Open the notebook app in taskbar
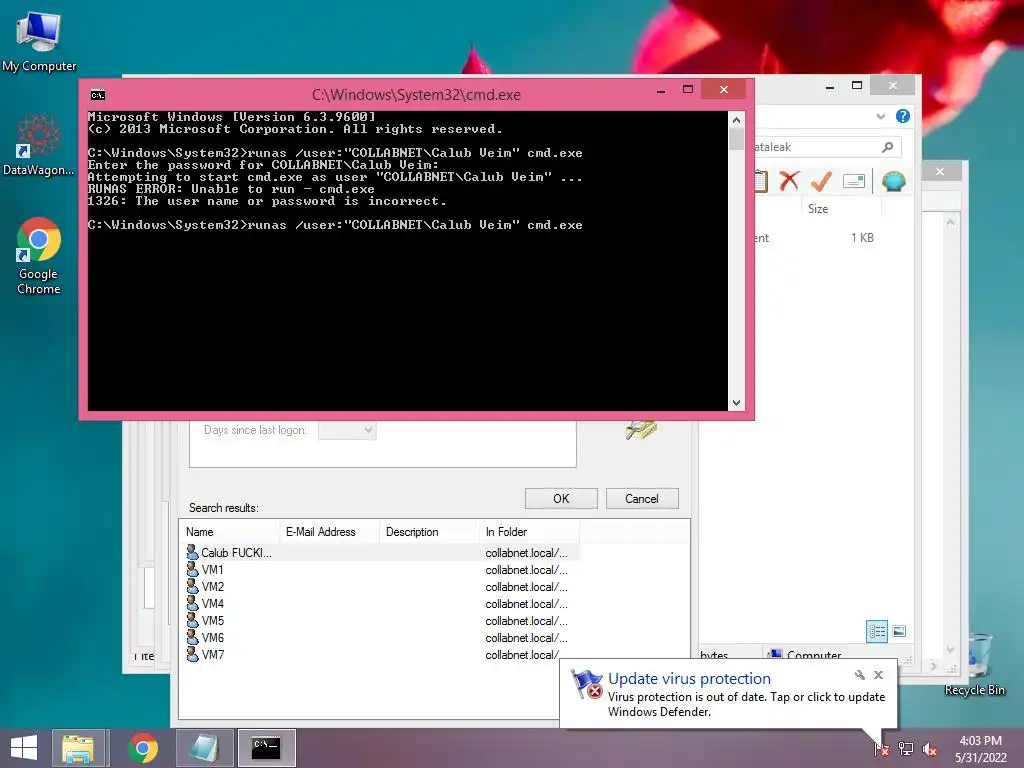Image resolution: width=1024 pixels, height=768 pixels. coord(204,748)
